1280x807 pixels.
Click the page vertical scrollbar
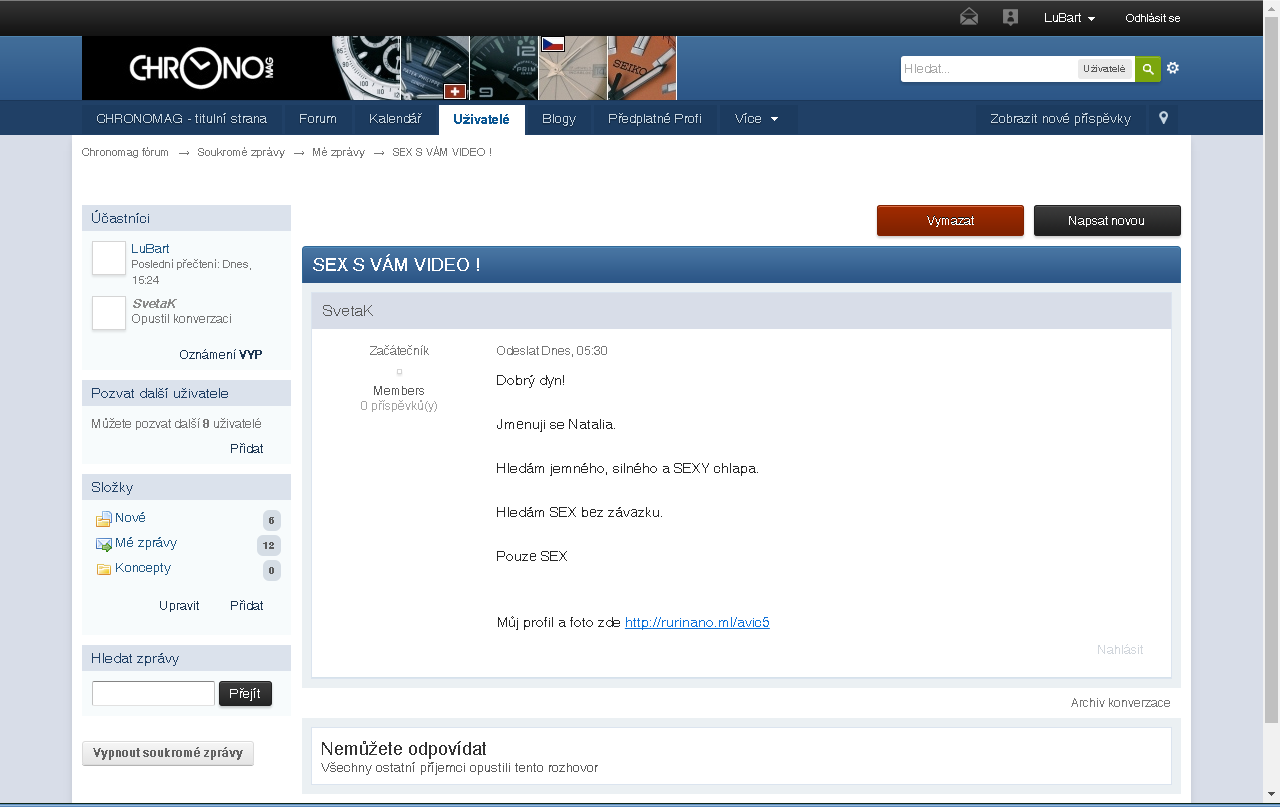point(1271,400)
